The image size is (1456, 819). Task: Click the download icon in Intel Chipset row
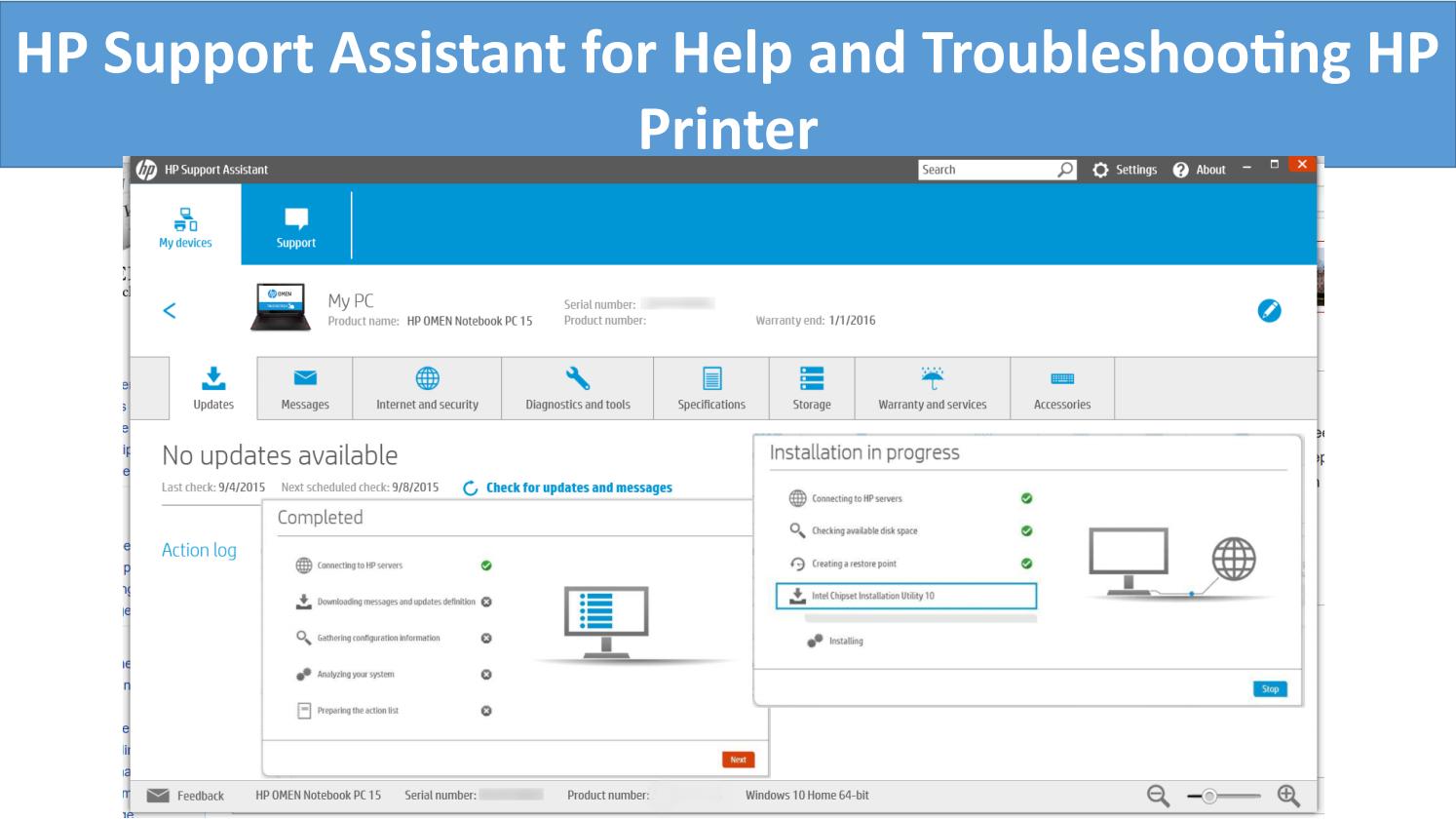click(x=797, y=596)
